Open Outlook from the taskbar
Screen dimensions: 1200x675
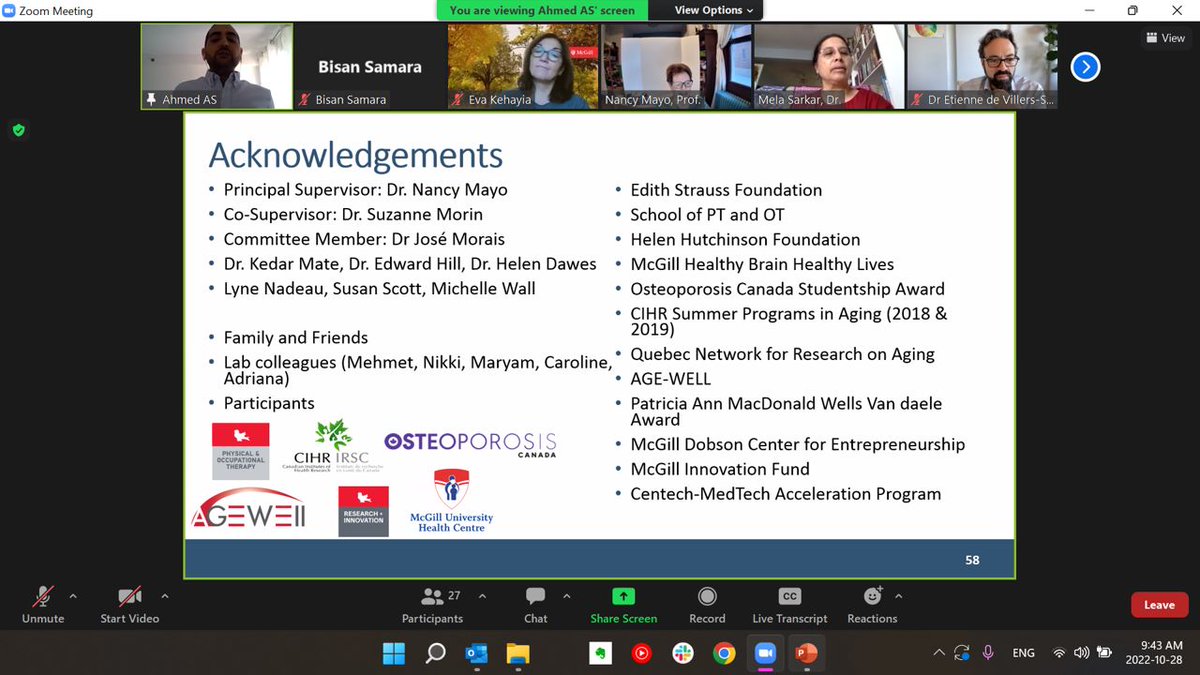click(476, 653)
